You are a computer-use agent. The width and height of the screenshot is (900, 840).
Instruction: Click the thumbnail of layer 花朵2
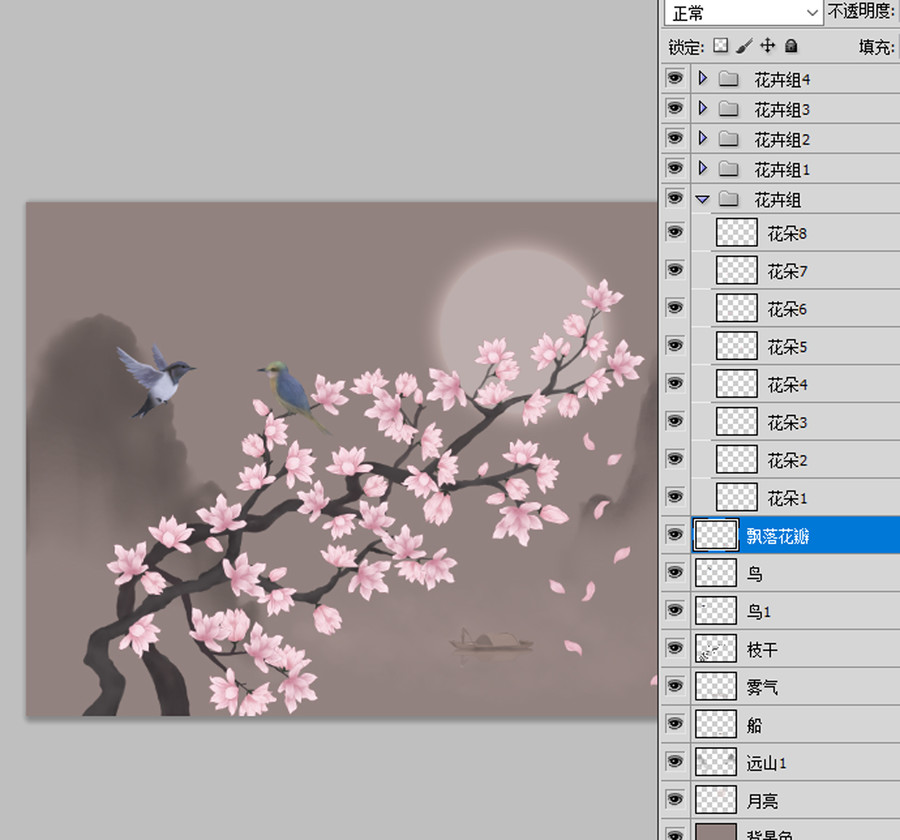(737, 460)
